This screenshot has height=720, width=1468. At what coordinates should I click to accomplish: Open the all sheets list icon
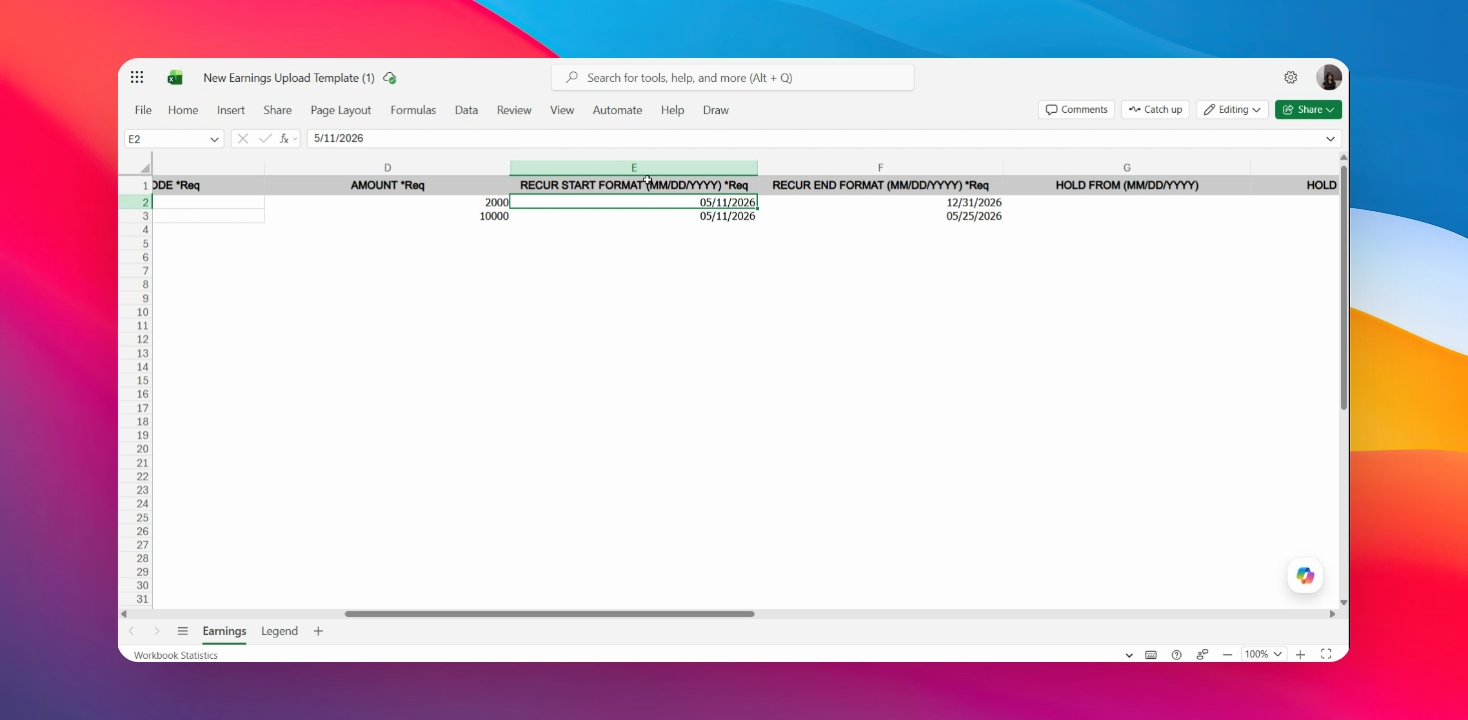183,631
